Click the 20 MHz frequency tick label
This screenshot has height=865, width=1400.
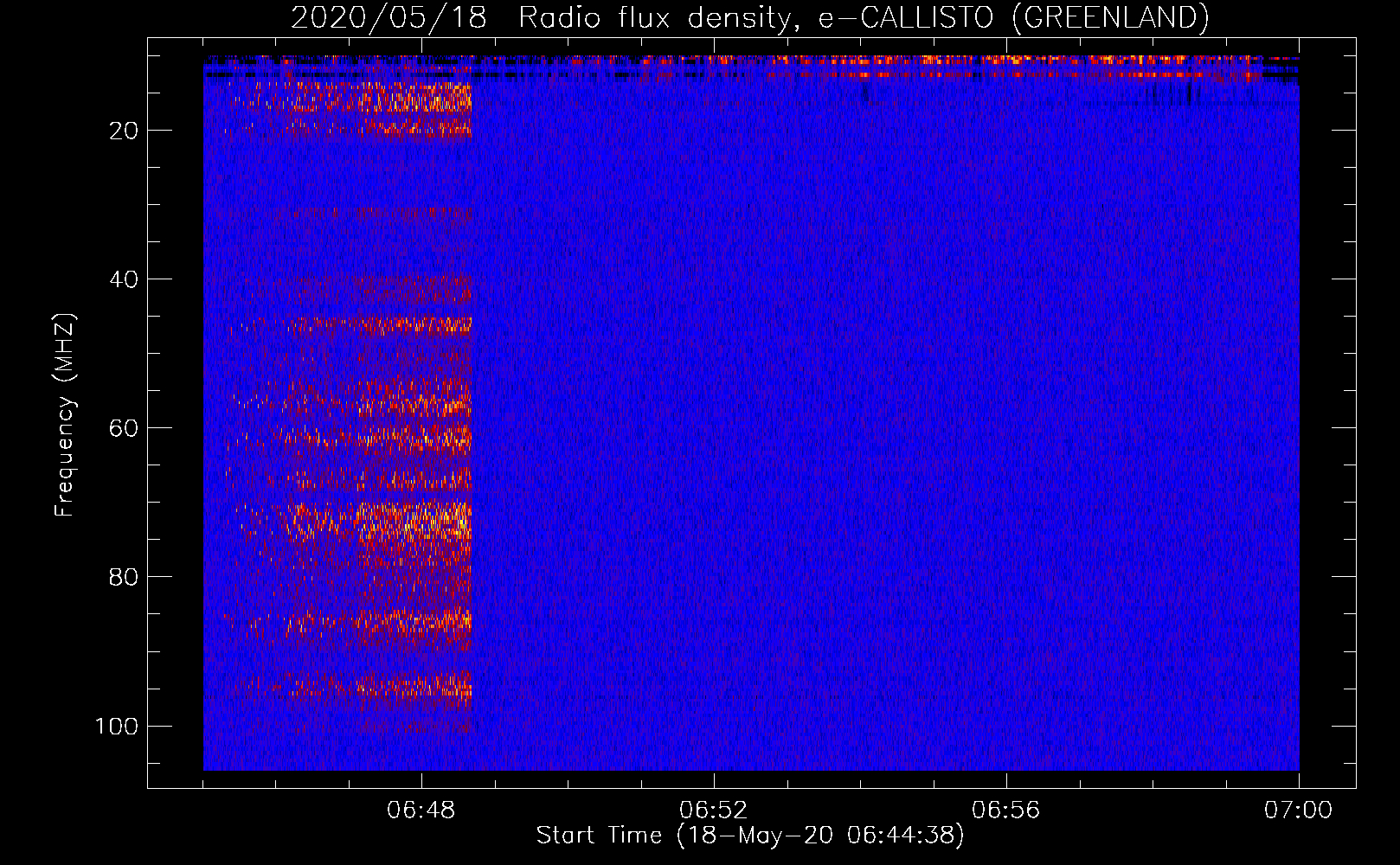pyautogui.click(x=124, y=131)
